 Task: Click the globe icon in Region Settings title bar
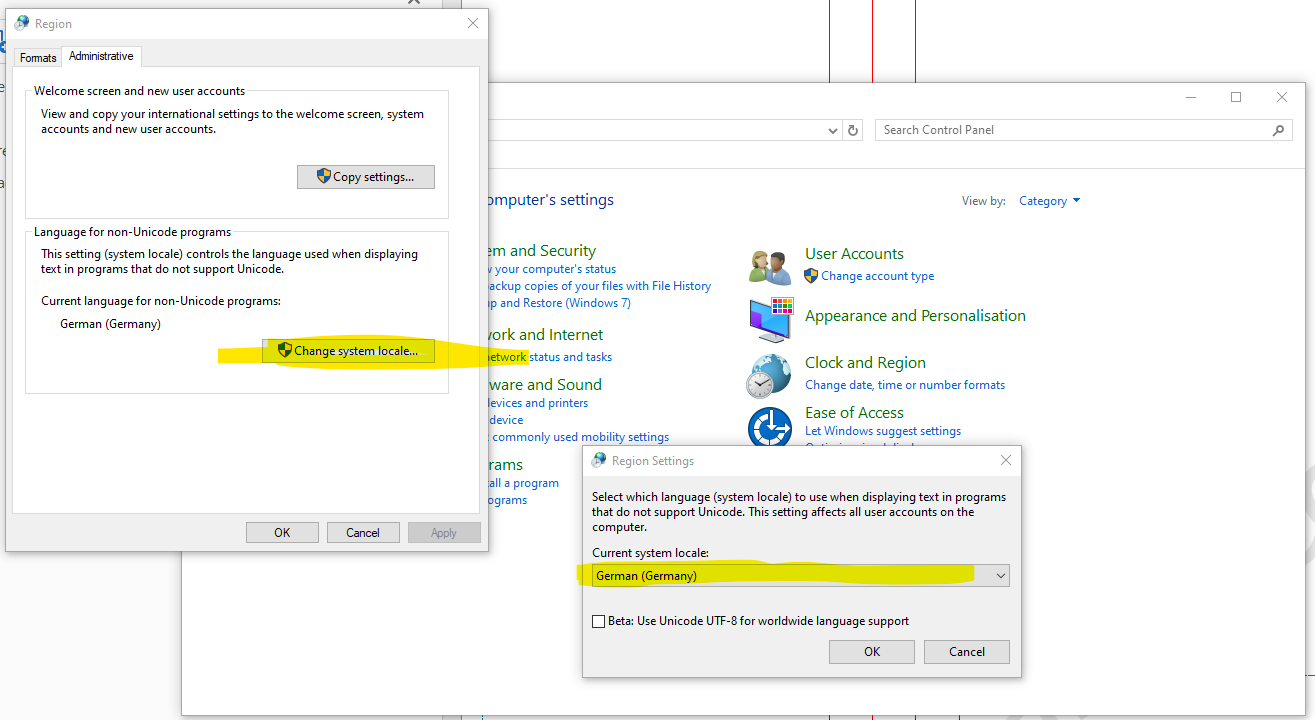[x=599, y=460]
